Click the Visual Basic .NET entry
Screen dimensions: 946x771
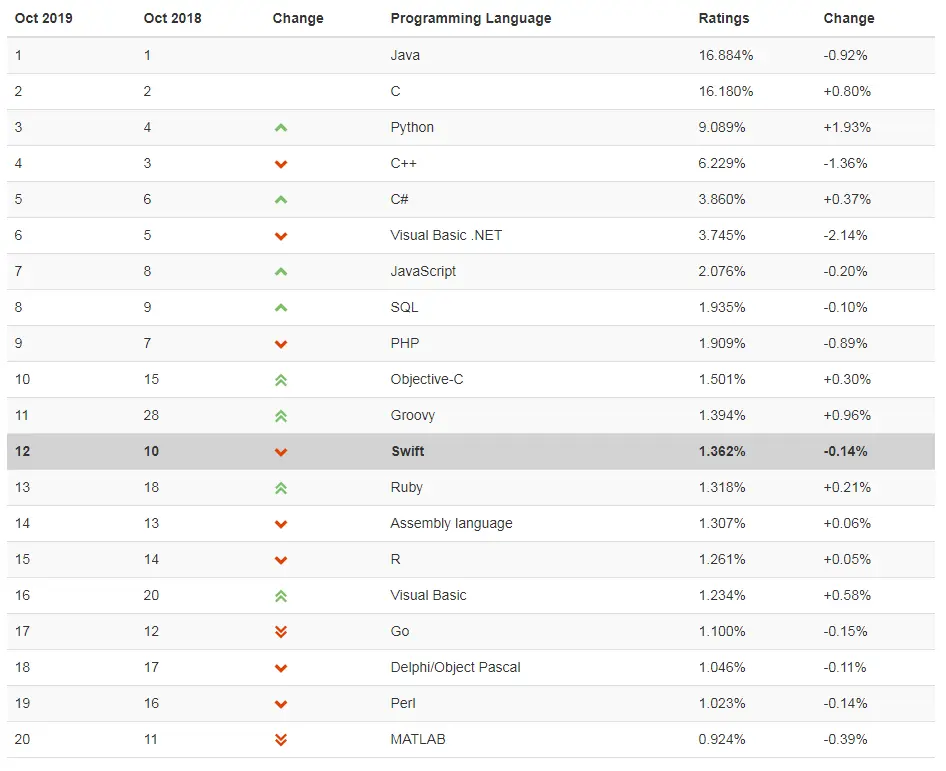(x=446, y=235)
